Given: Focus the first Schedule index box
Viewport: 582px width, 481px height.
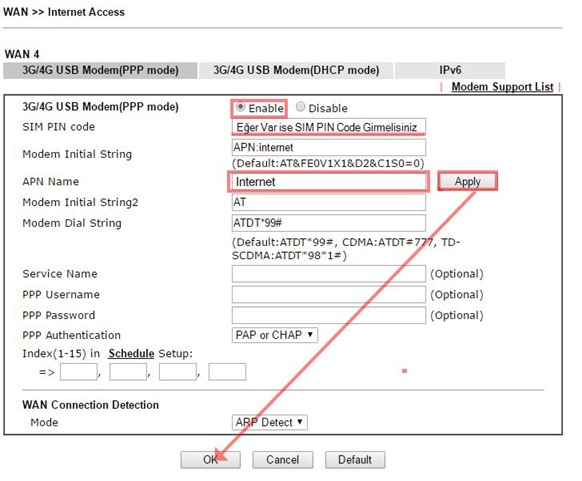Looking at the screenshot, I should coord(79,372).
